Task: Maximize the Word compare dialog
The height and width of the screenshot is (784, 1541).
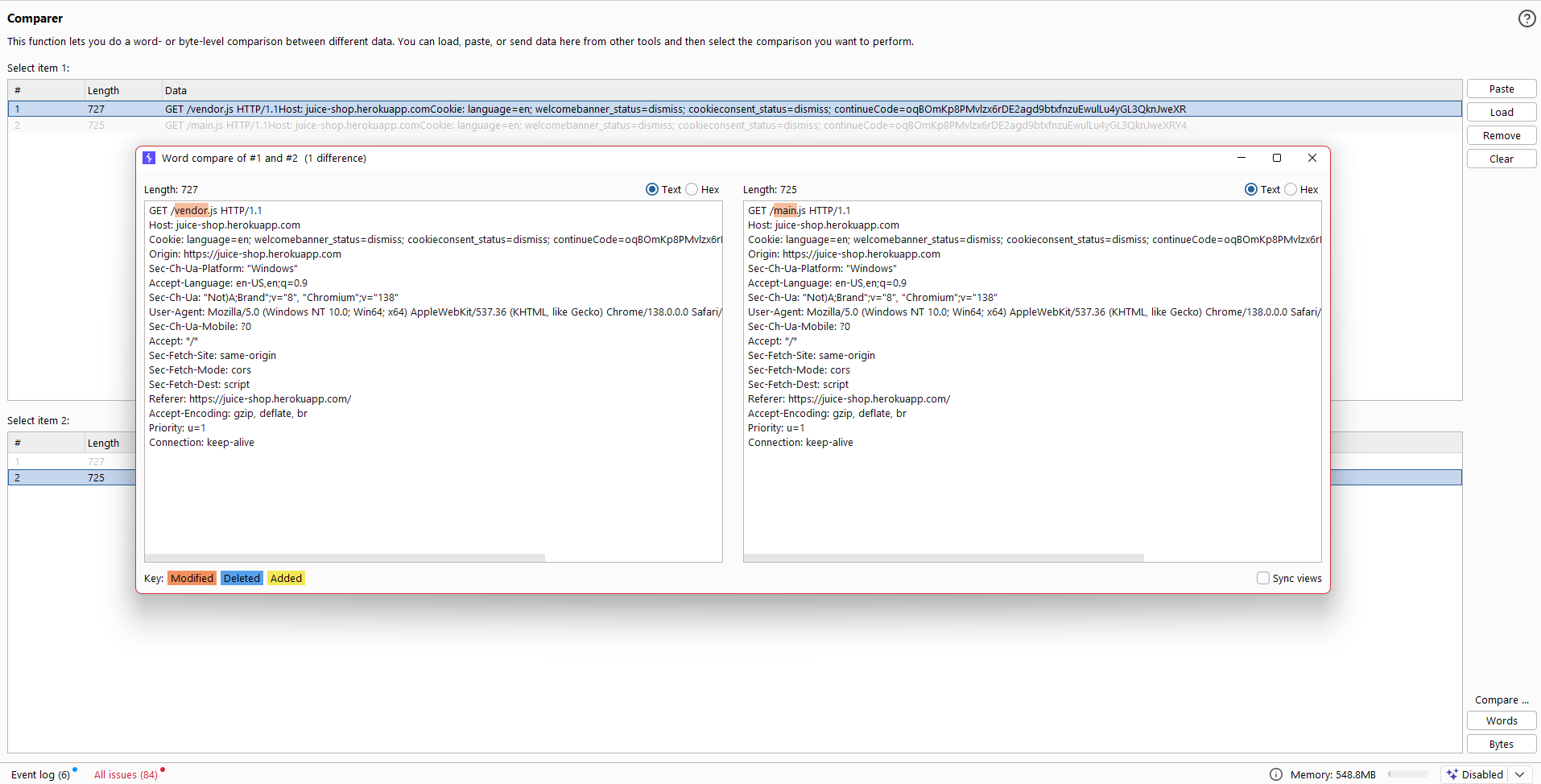Action: [x=1276, y=158]
